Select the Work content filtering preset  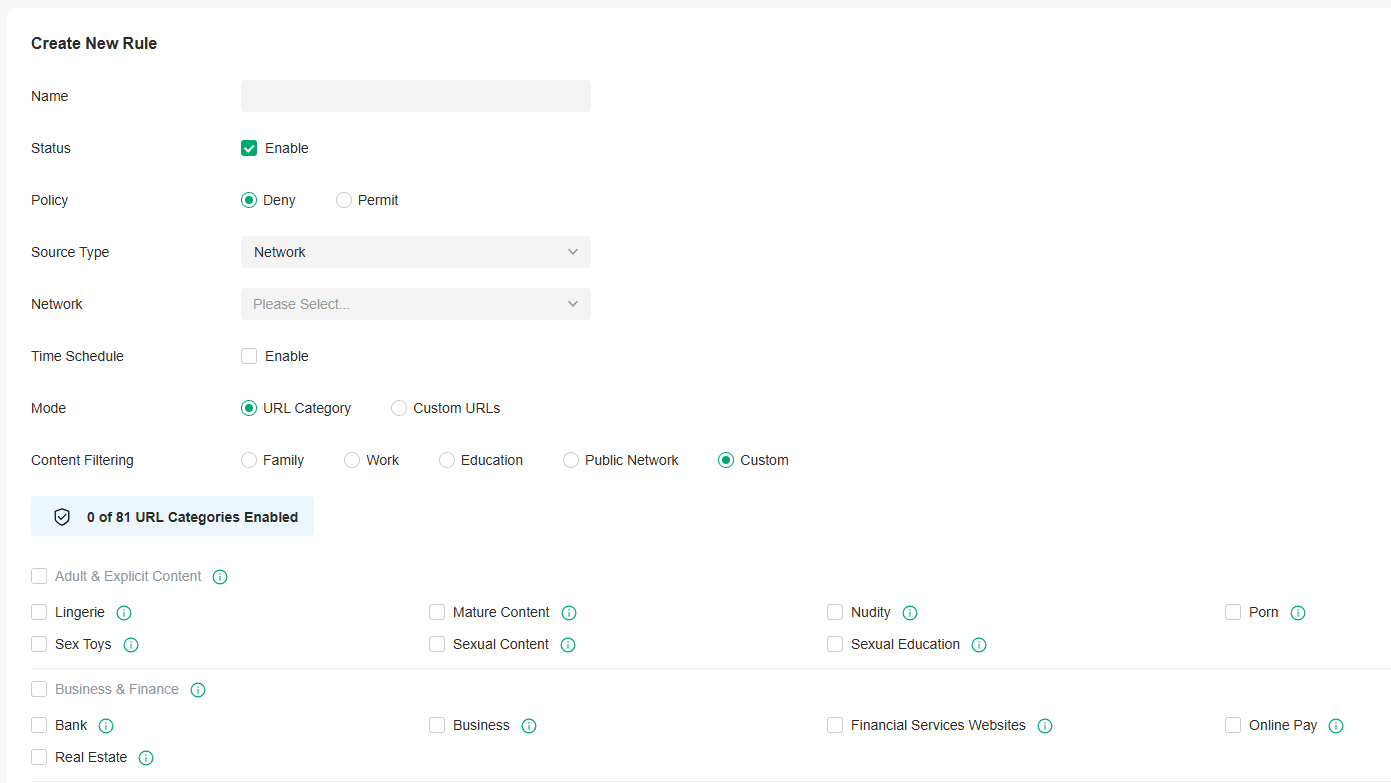point(351,459)
